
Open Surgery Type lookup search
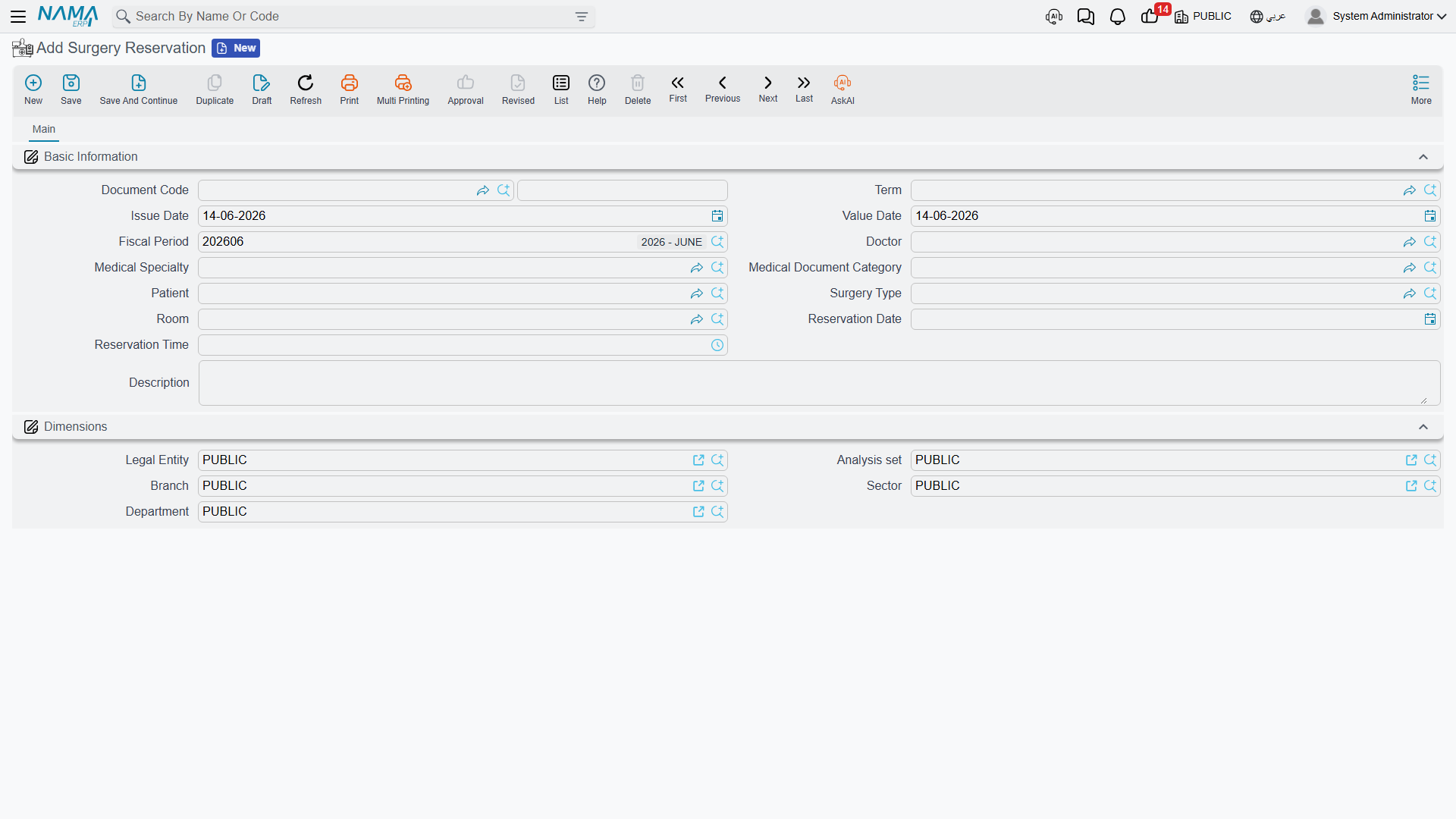click(1430, 293)
